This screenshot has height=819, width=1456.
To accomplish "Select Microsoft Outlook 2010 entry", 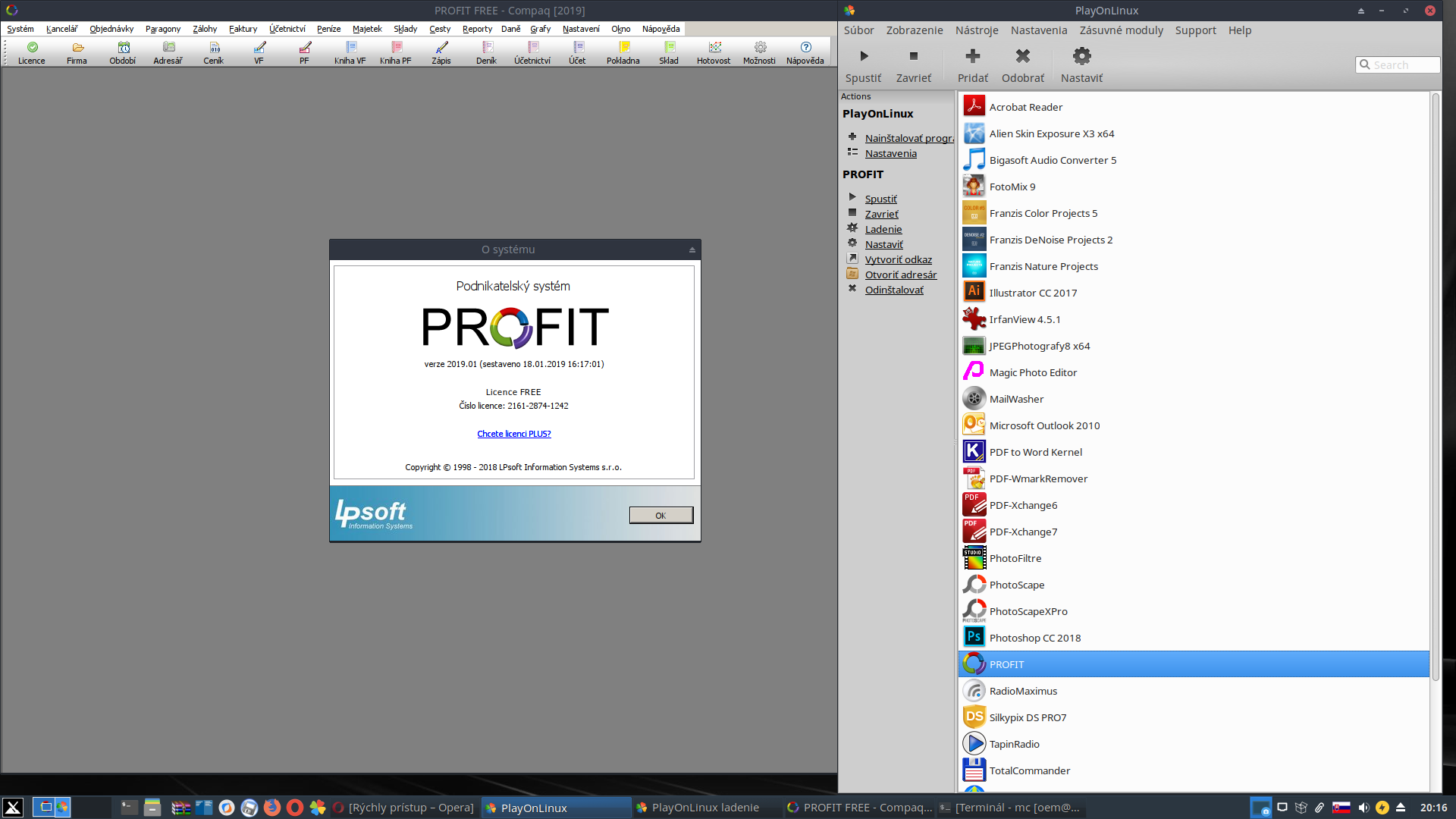I will (x=1194, y=425).
